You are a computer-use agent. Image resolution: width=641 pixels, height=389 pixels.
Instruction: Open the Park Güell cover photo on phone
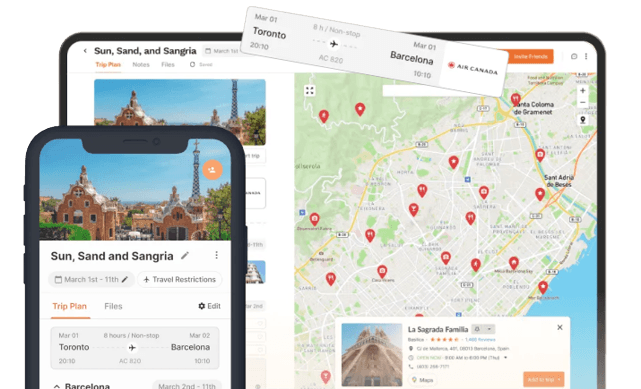point(134,189)
